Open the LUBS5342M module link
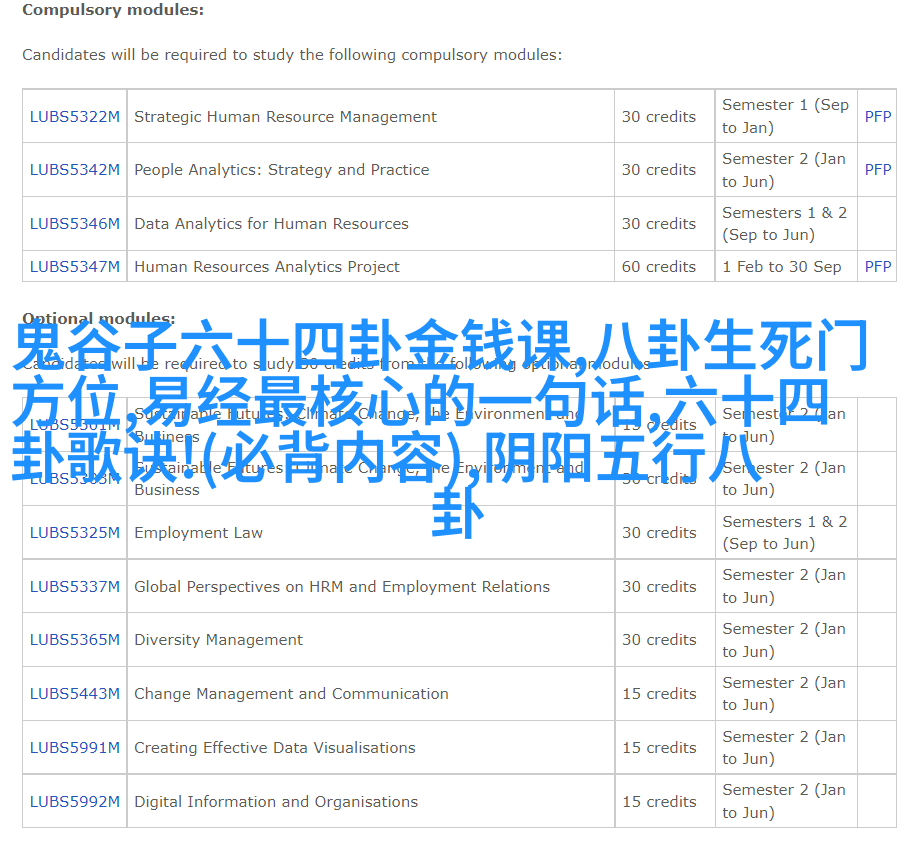 75,170
